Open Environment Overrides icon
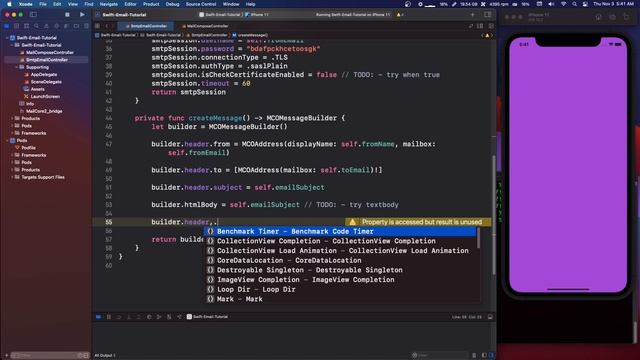The height and width of the screenshot is (360, 640). 169,317
